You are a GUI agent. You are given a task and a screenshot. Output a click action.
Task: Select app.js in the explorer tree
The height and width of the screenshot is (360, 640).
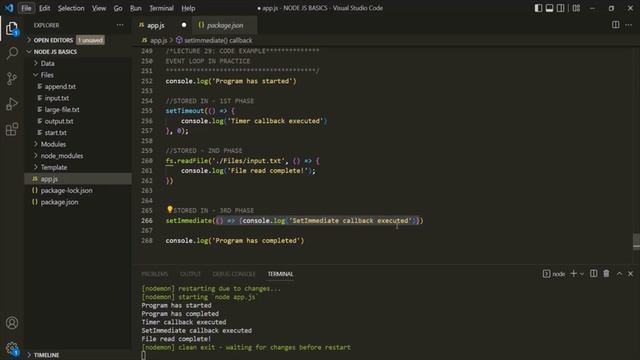point(78,179)
